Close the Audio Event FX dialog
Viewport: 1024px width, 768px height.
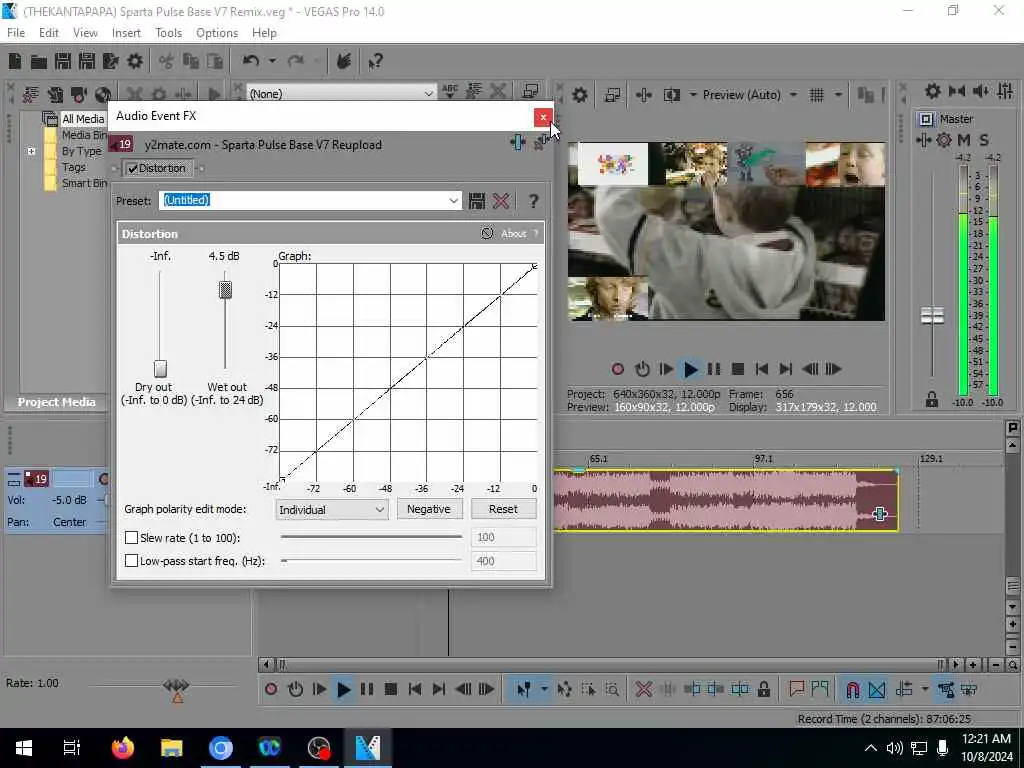(x=543, y=118)
